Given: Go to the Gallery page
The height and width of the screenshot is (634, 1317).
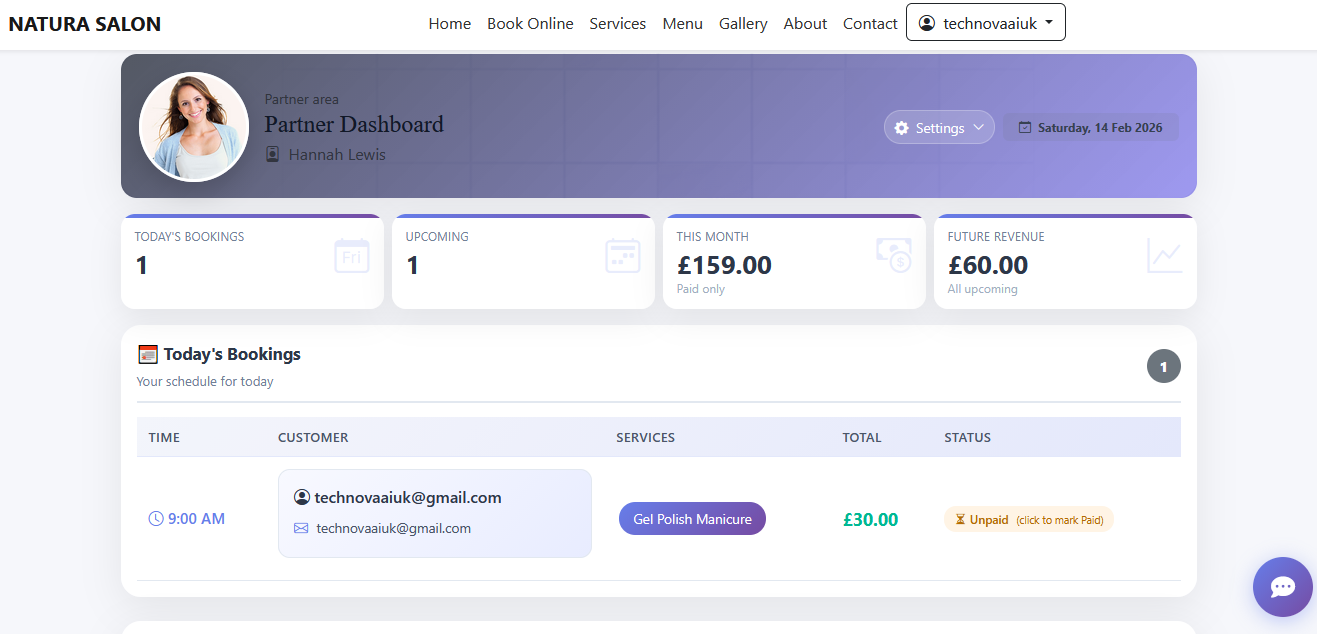Looking at the screenshot, I should click(x=743, y=23).
